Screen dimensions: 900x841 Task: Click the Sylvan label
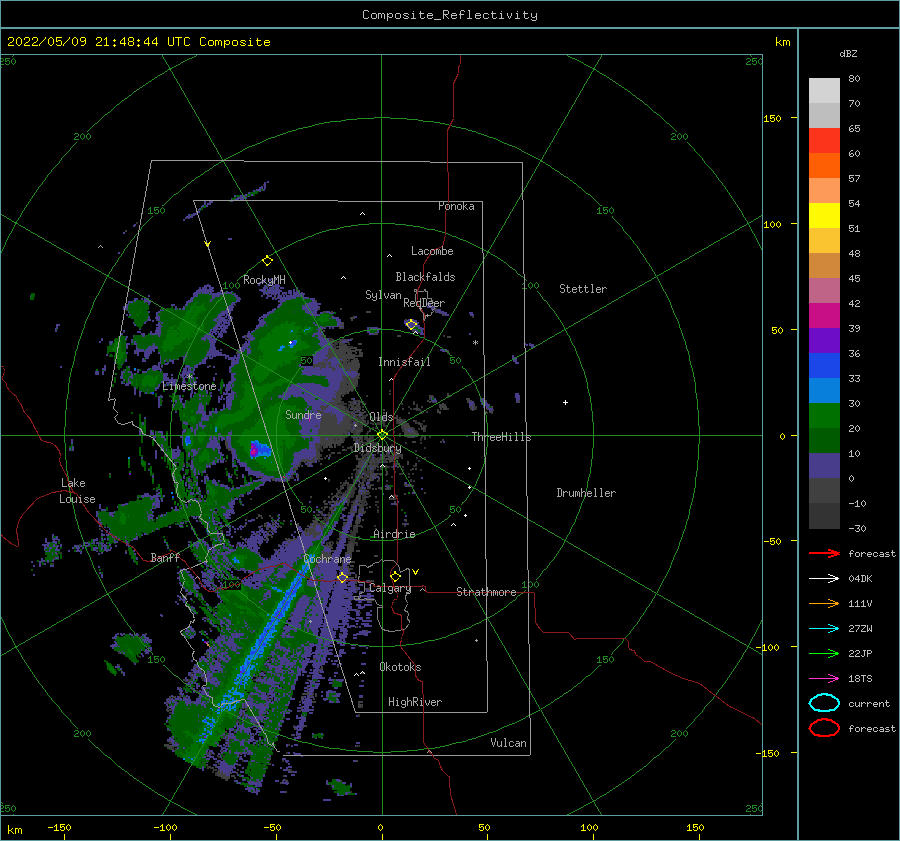click(383, 295)
